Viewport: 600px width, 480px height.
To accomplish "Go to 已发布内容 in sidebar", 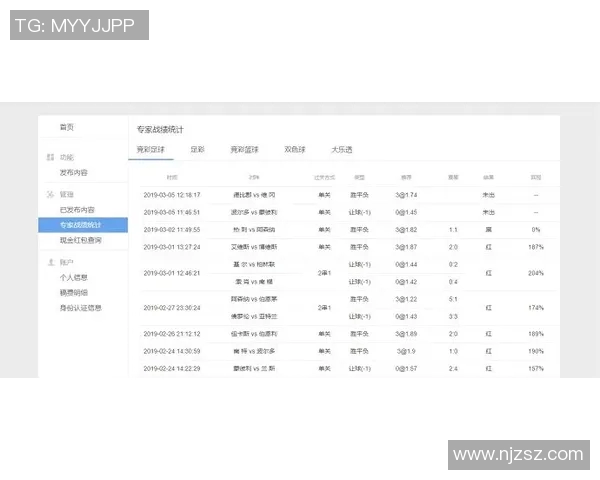I will coord(77,210).
